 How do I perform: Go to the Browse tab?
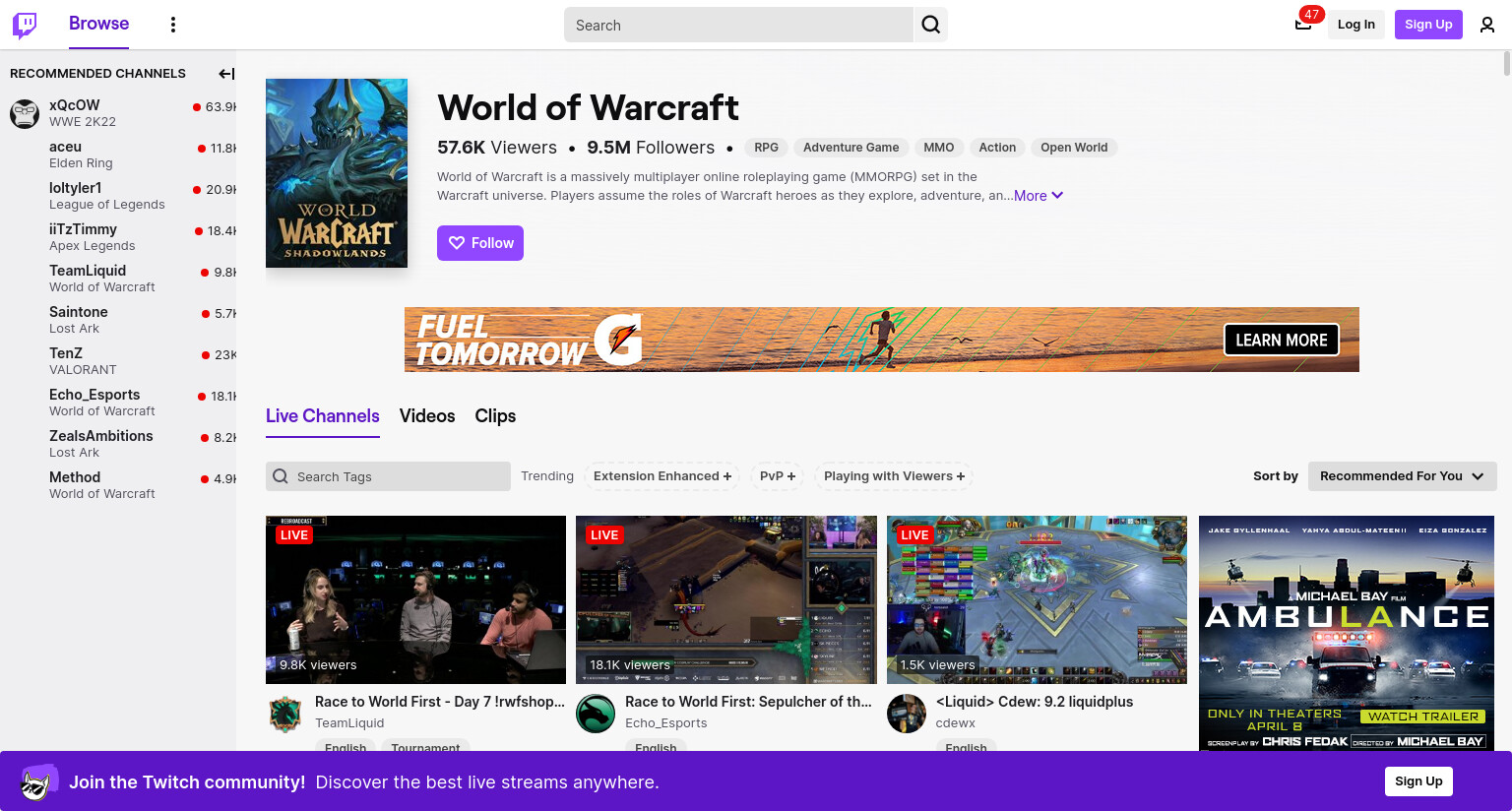98,24
